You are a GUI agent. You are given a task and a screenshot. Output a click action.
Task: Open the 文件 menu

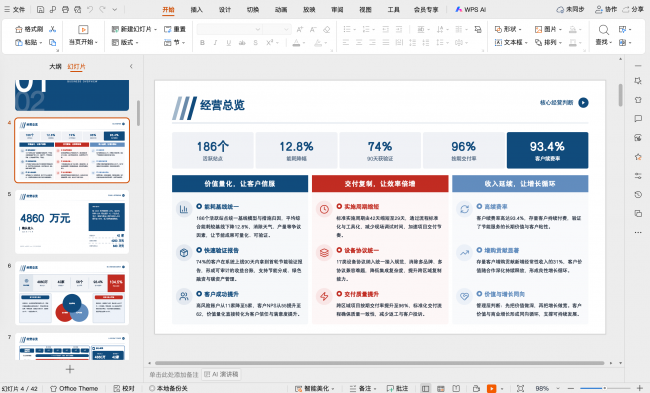coord(15,9)
